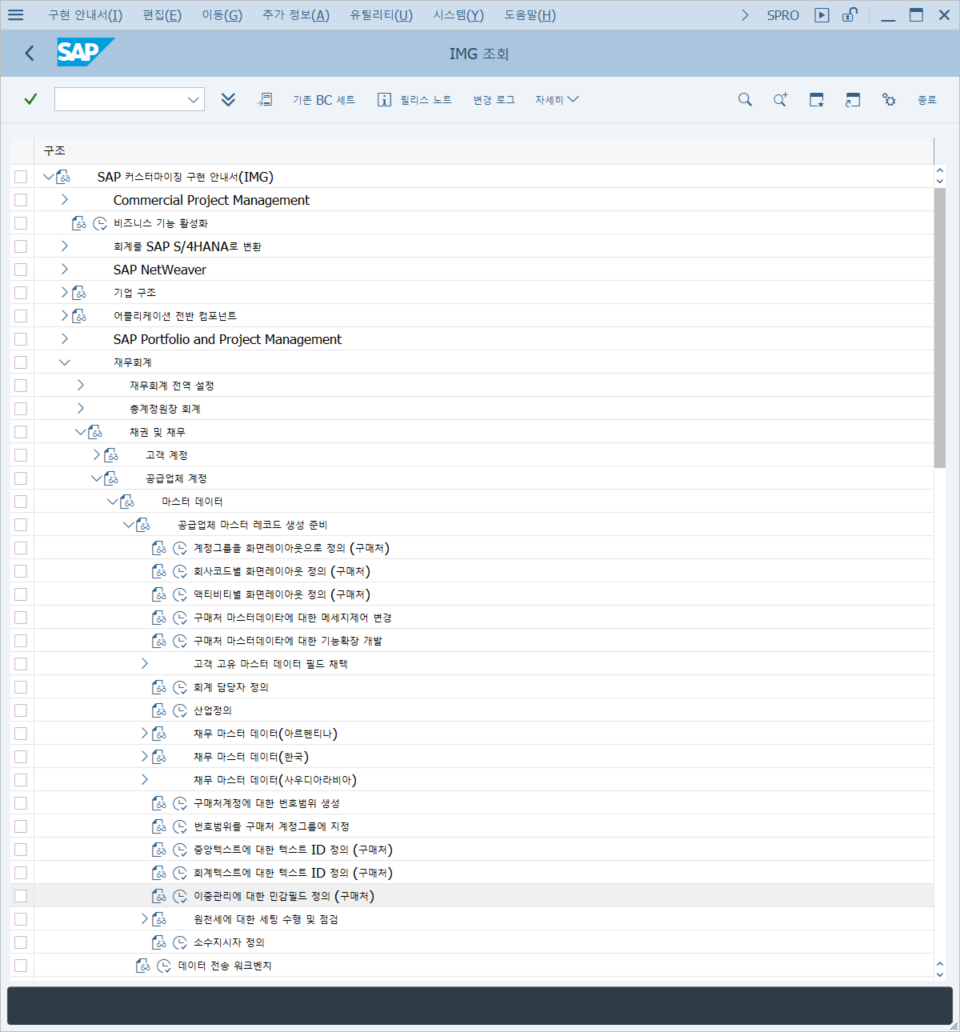
Task: Execute the activity icon for 데이터 전송 워크벤치
Action: [x=164, y=966]
